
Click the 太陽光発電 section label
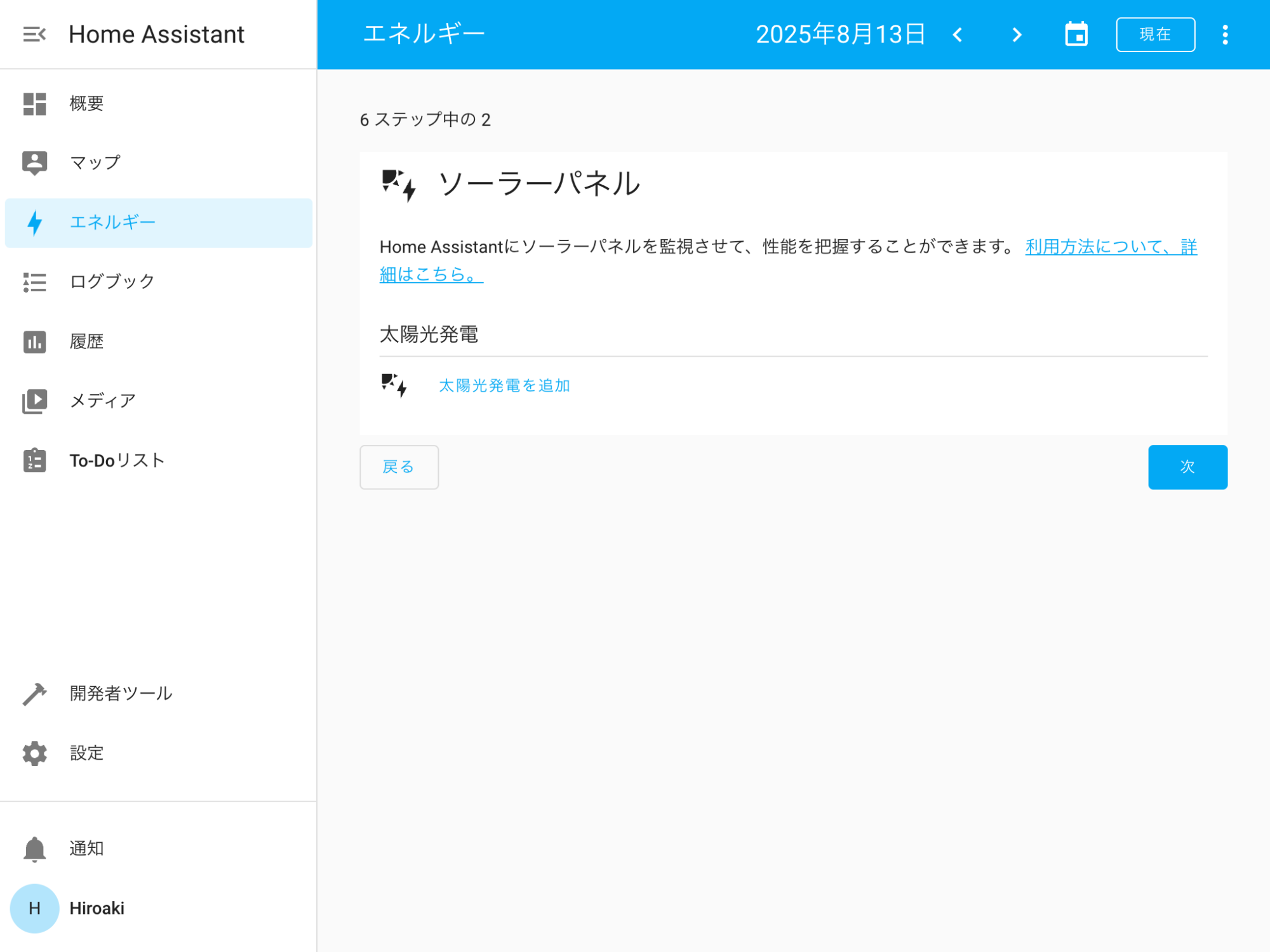pos(429,334)
